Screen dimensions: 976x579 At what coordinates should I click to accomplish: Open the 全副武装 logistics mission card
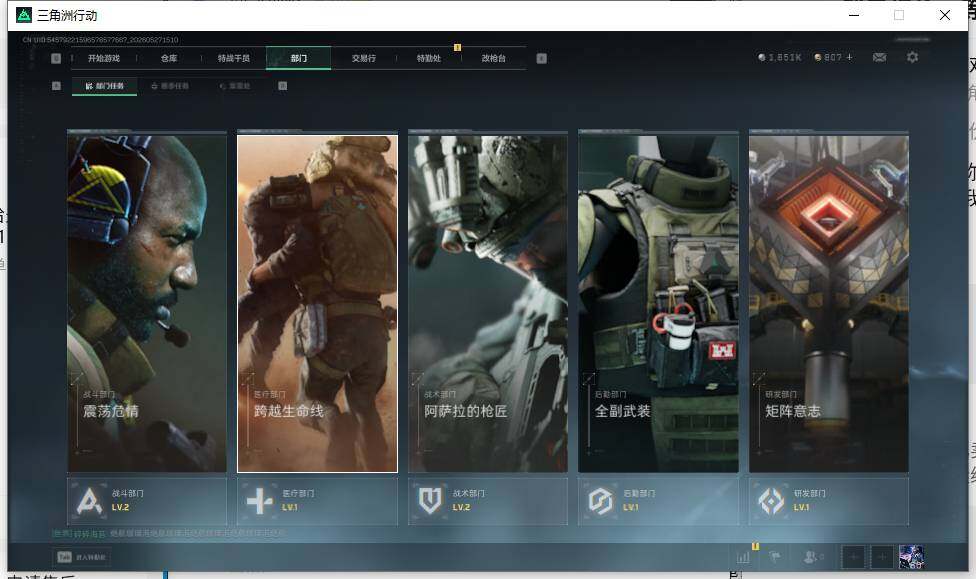(659, 303)
